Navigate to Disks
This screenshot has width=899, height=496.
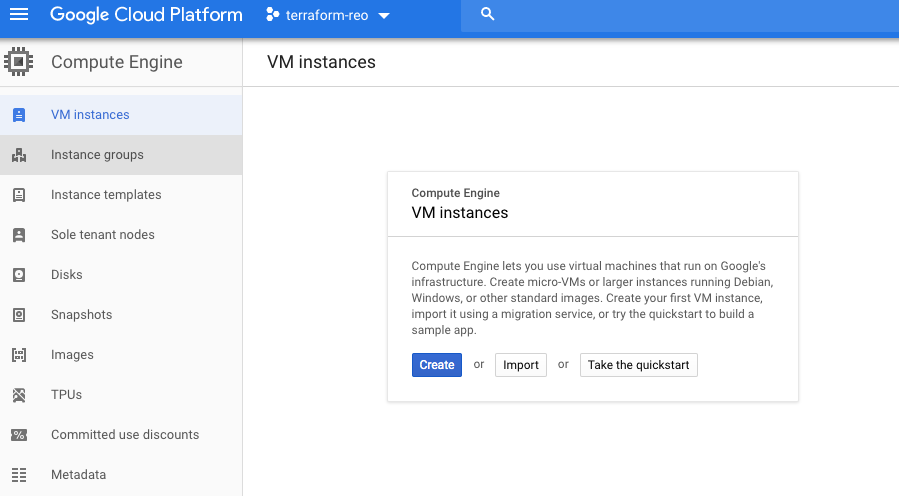121,275
